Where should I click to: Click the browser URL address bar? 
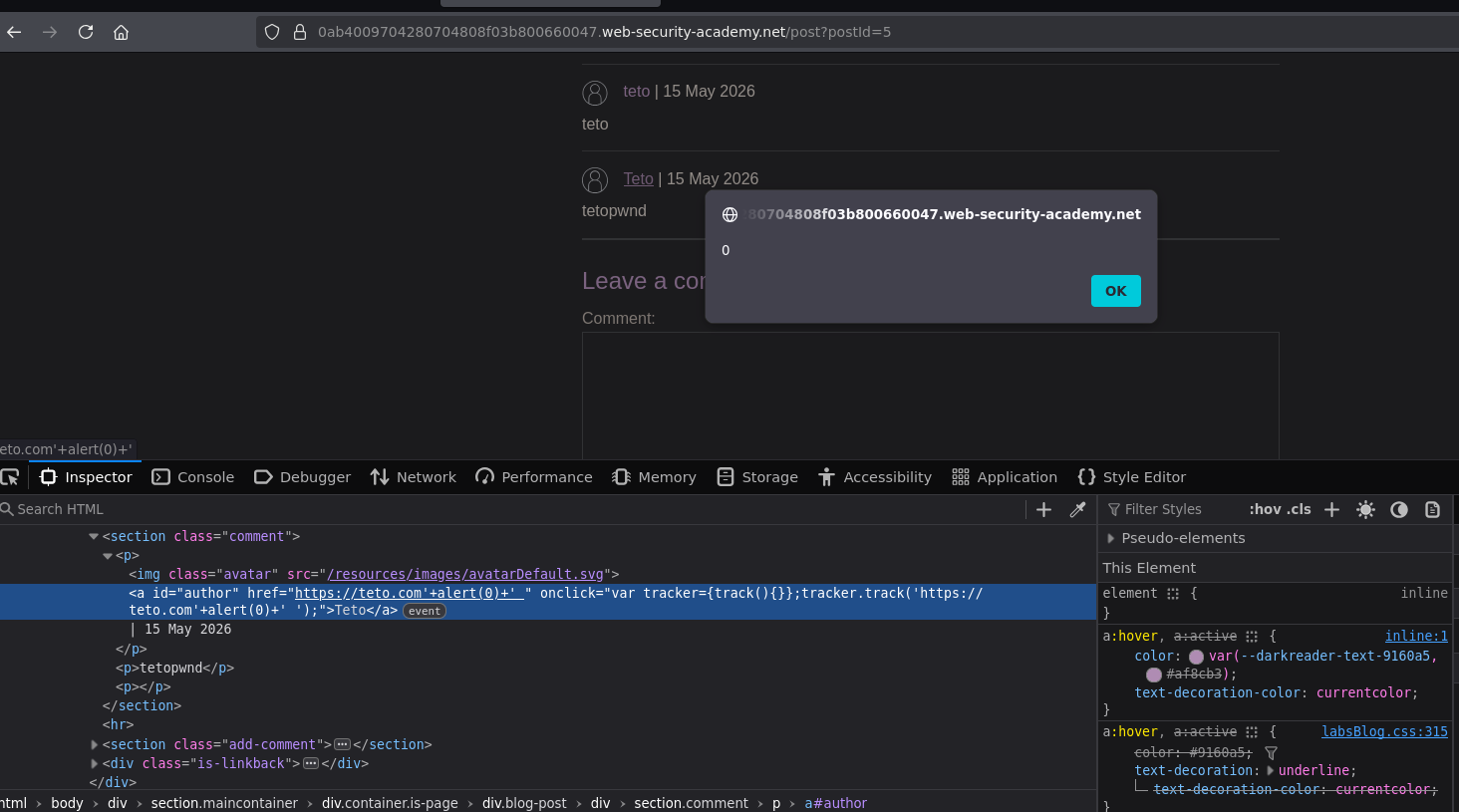click(x=857, y=32)
